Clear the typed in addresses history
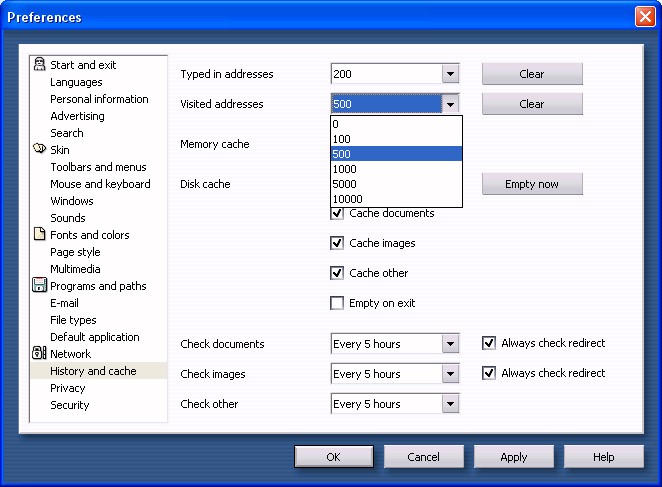The height and width of the screenshot is (487, 662). 532,74
